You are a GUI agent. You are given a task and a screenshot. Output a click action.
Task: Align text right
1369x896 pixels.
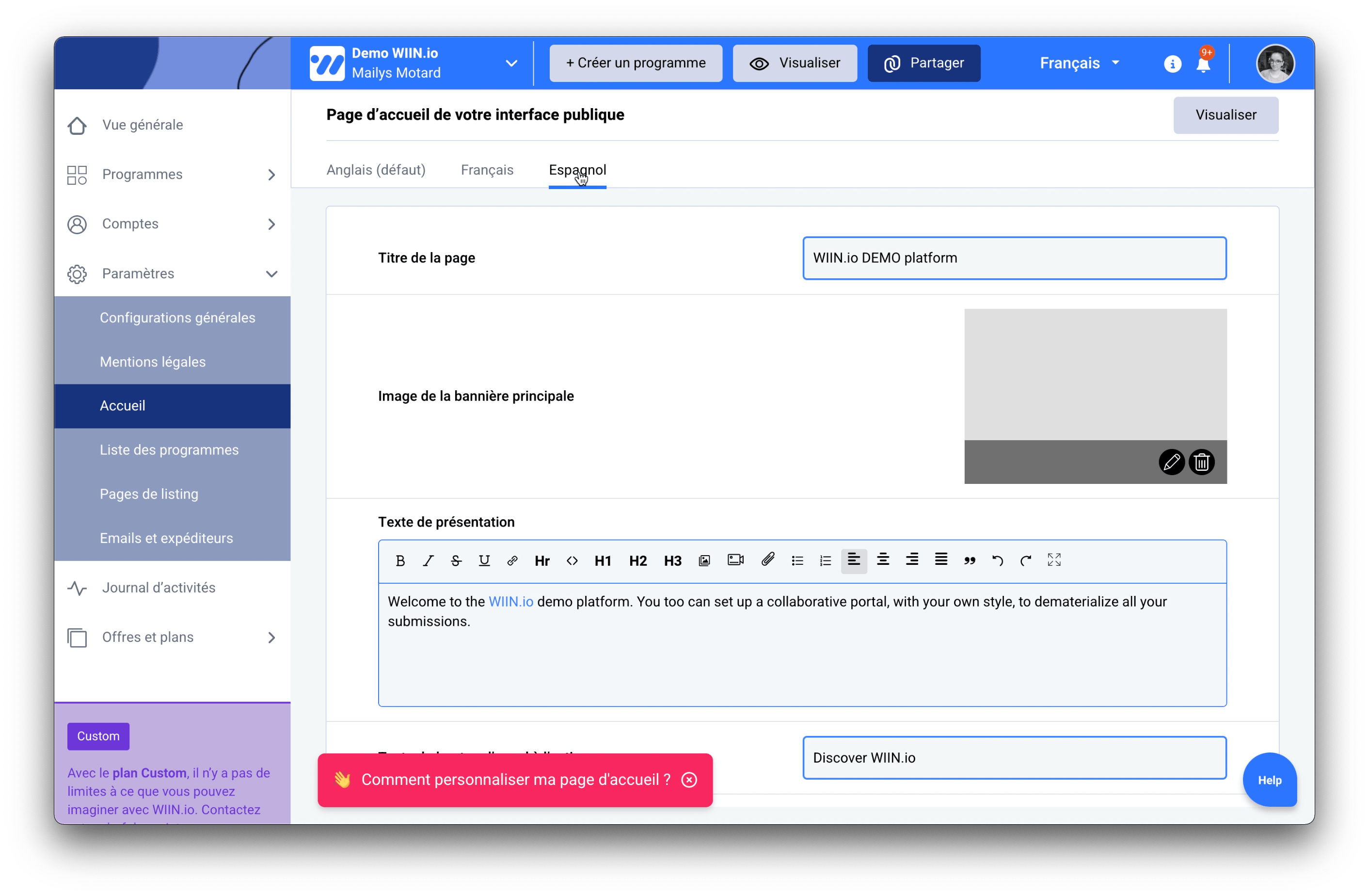pyautogui.click(x=912, y=560)
